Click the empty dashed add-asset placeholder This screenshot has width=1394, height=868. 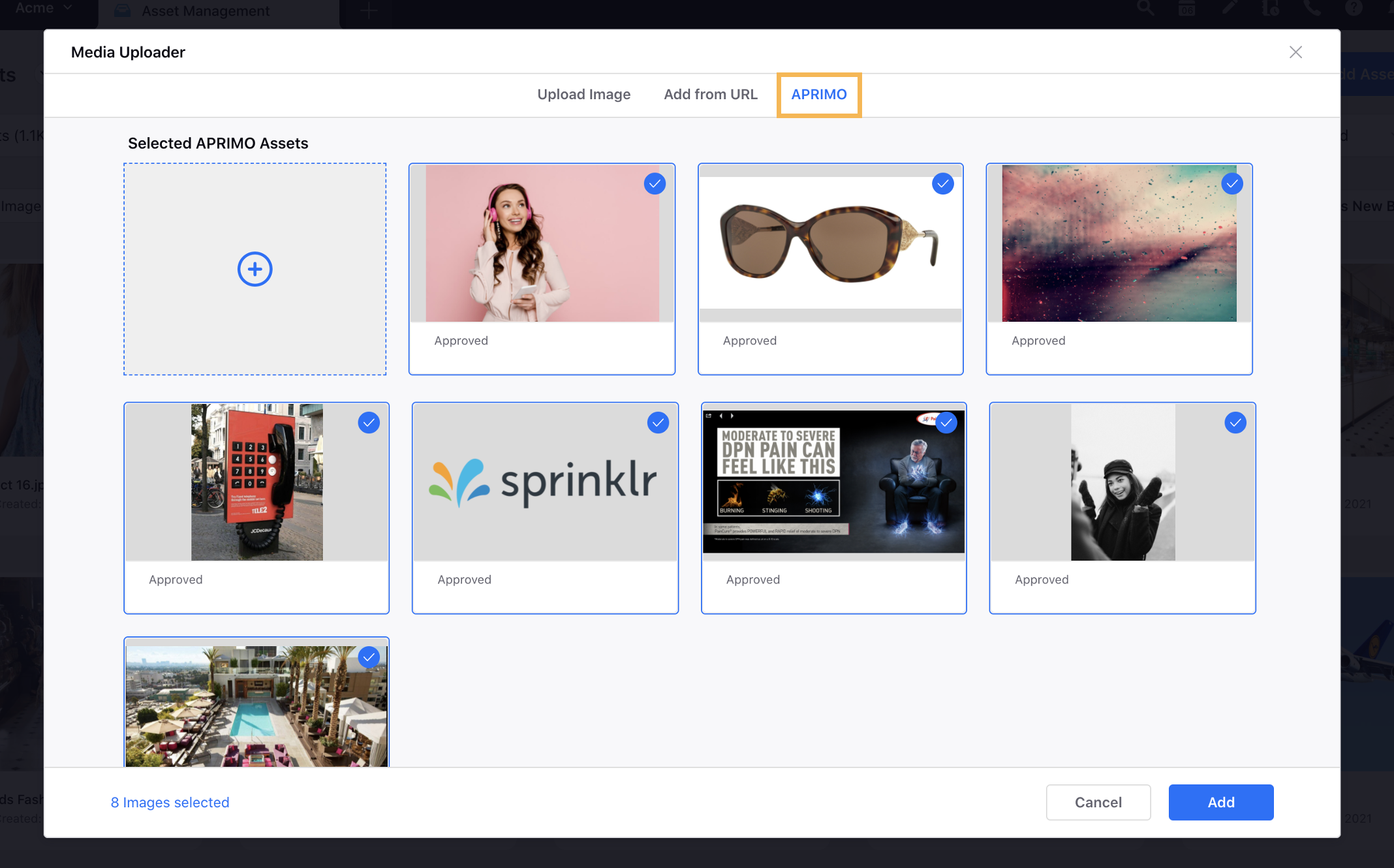click(x=255, y=269)
